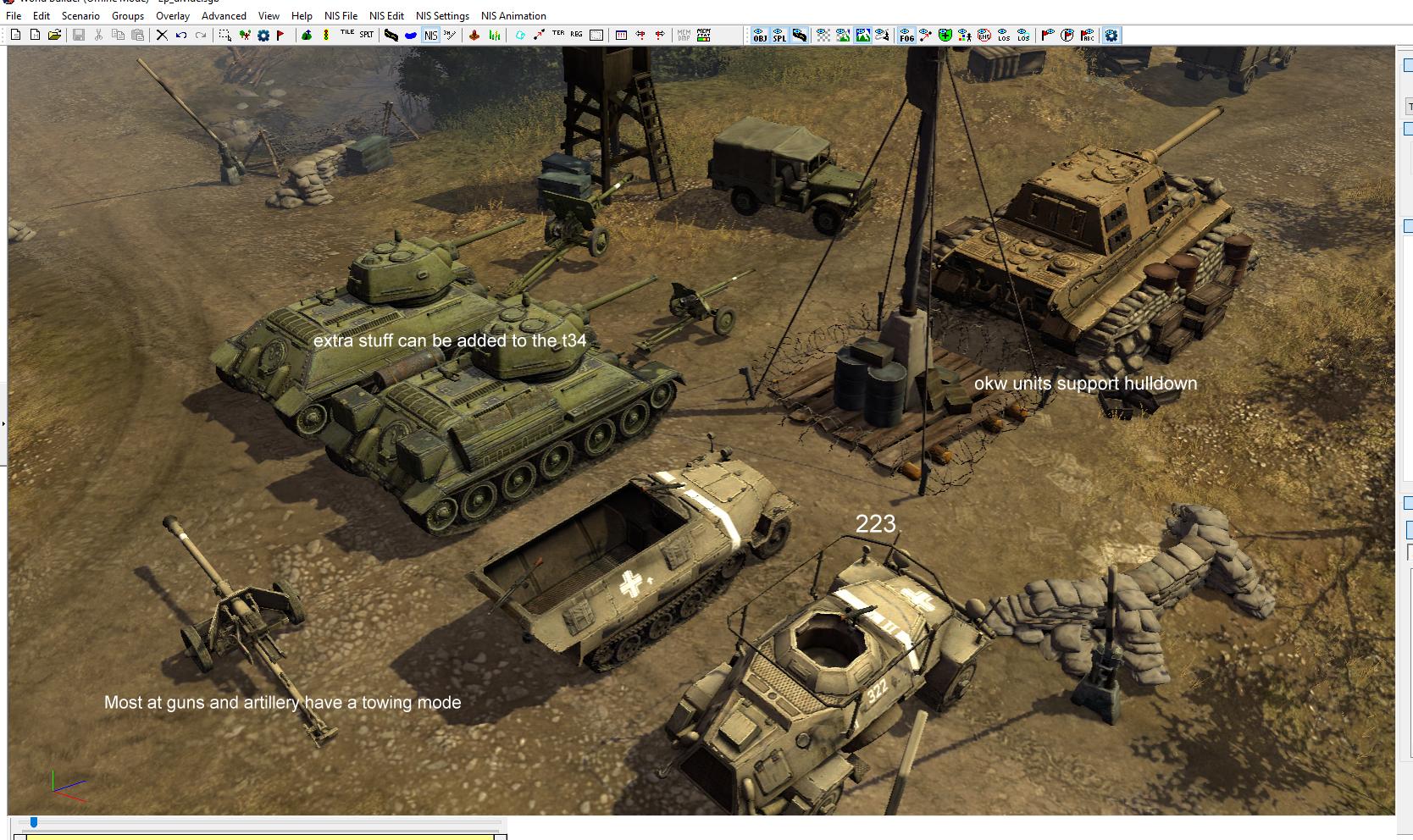This screenshot has width=1413, height=840.
Task: Open the Advanced menu
Action: click(224, 15)
